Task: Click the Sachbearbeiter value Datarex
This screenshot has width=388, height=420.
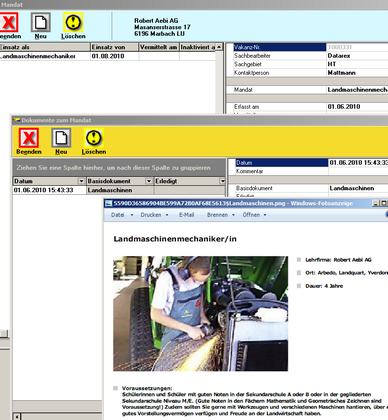Action: pos(357,56)
